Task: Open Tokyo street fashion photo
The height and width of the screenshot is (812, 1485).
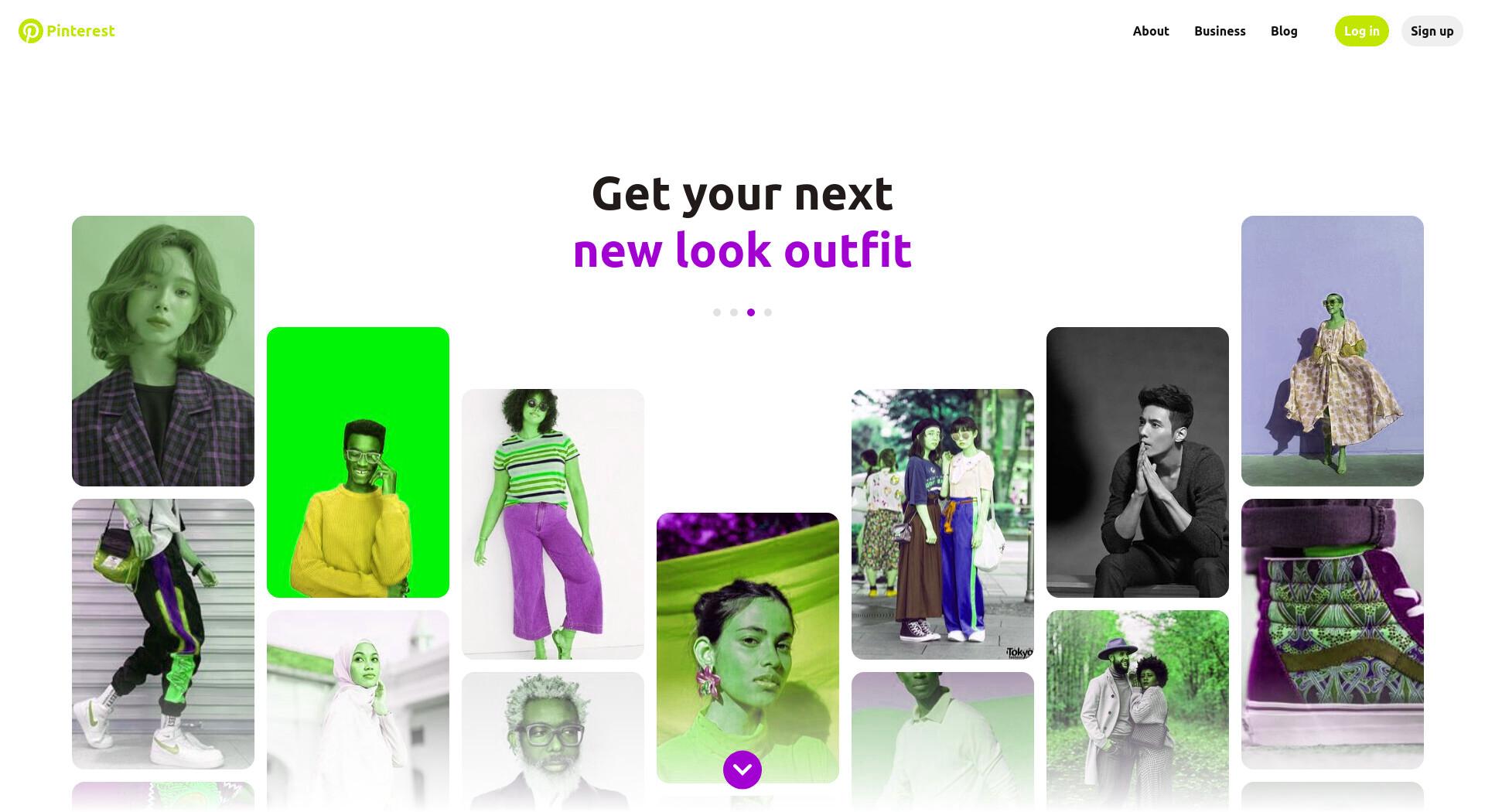Action: [943, 524]
